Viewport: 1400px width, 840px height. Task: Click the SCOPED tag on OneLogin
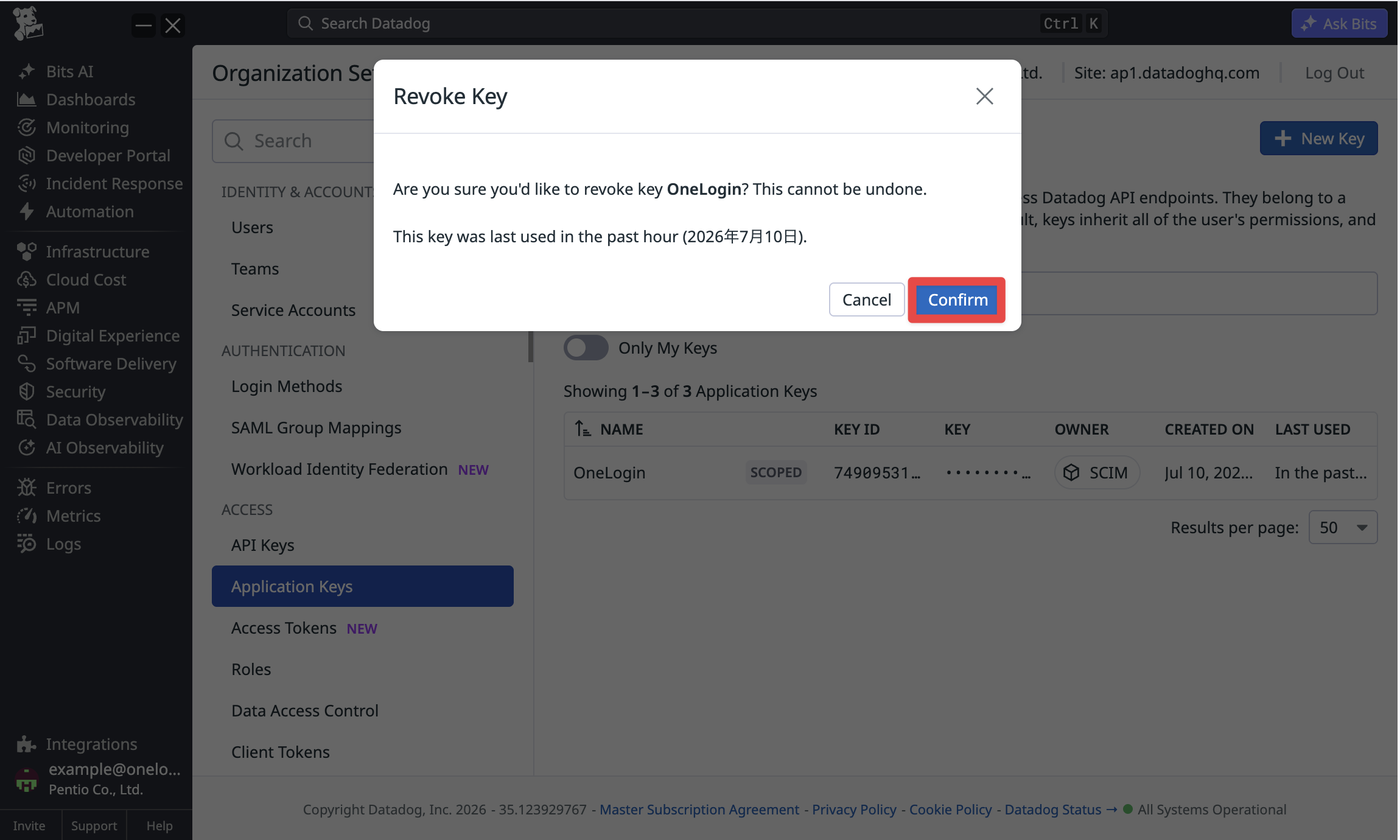[x=775, y=472]
